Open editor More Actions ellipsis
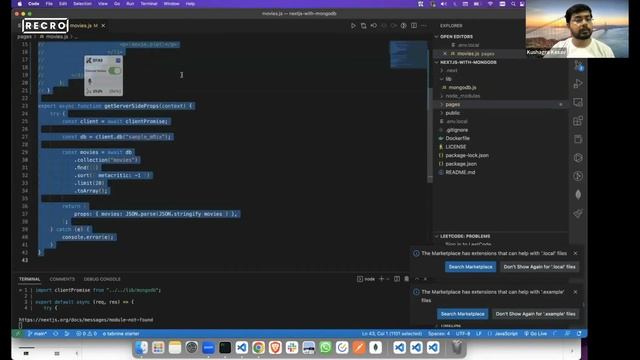 424,25
